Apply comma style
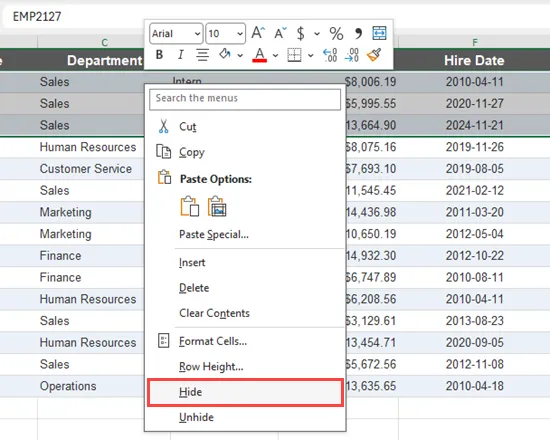This screenshot has width=550, height=440. (358, 34)
